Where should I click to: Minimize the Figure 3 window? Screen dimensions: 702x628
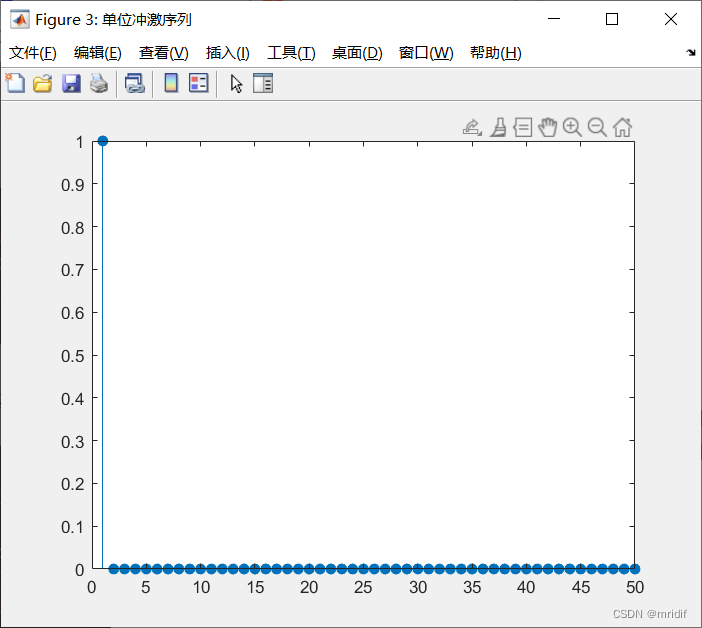tap(554, 19)
